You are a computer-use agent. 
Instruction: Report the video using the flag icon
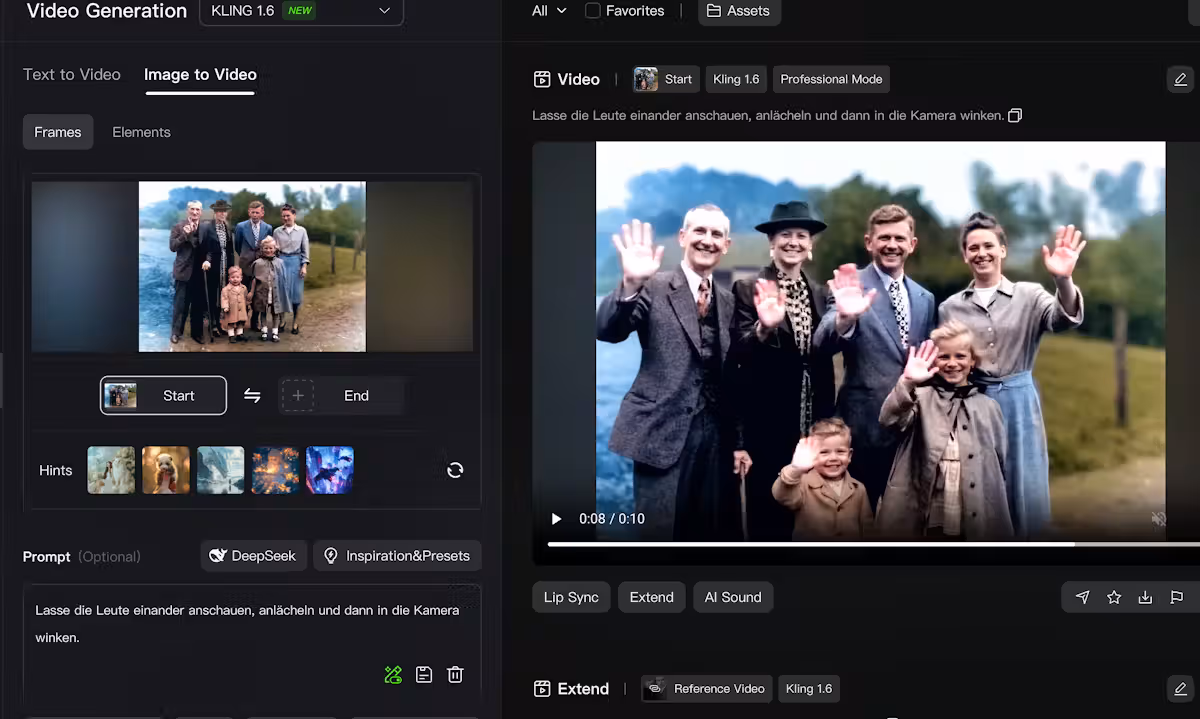[1177, 597]
